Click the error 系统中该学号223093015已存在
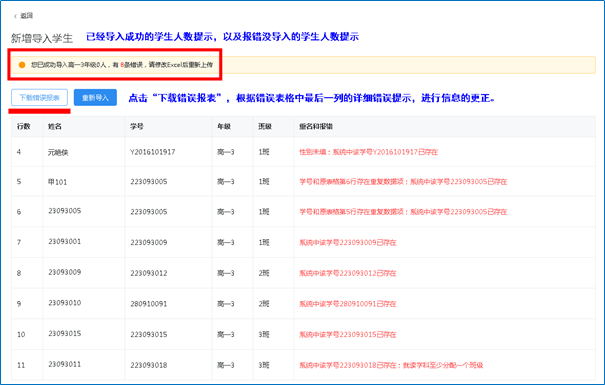605x385 pixels. click(348, 334)
